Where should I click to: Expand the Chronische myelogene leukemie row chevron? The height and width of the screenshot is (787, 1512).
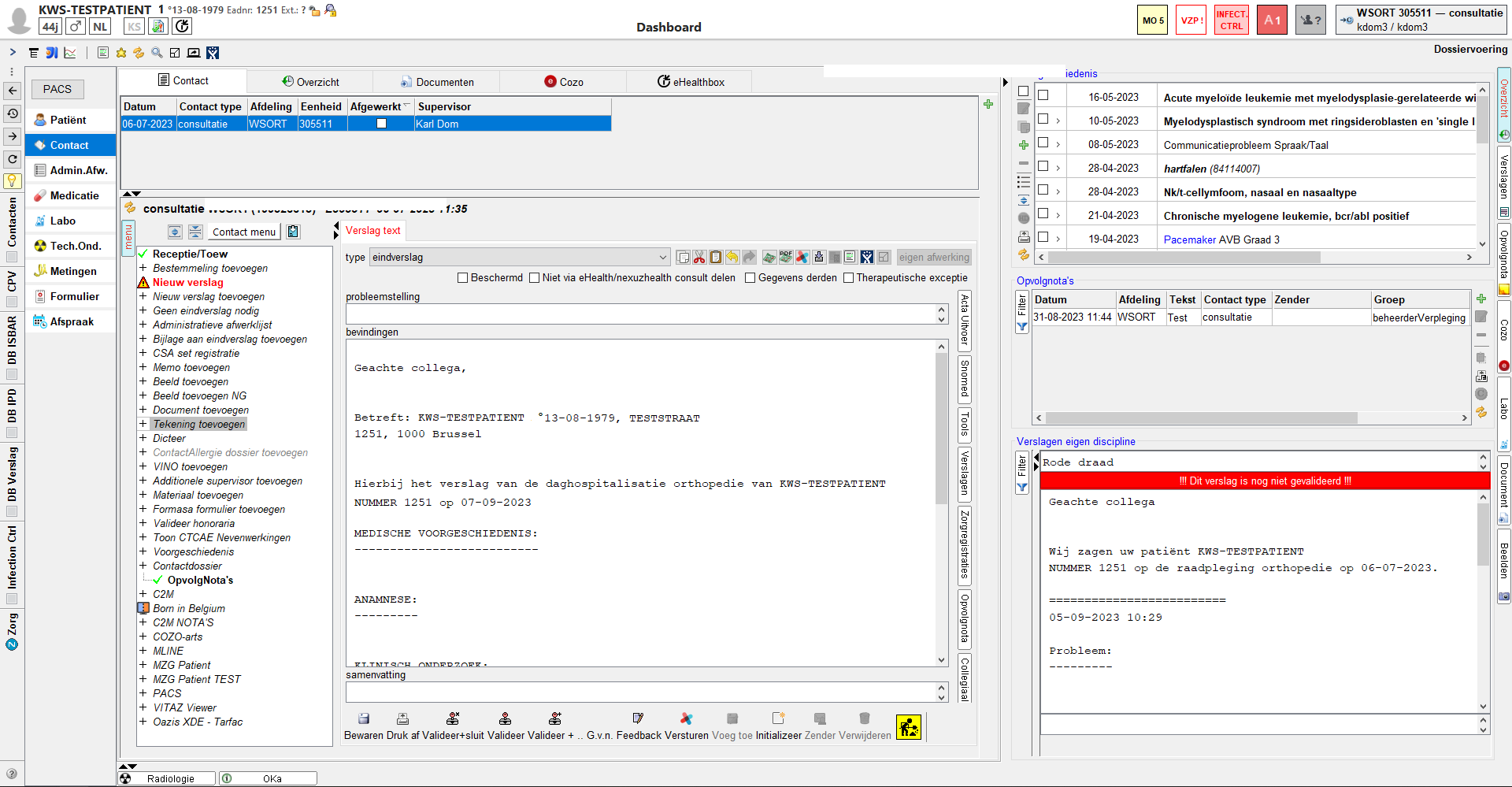[x=1058, y=216]
